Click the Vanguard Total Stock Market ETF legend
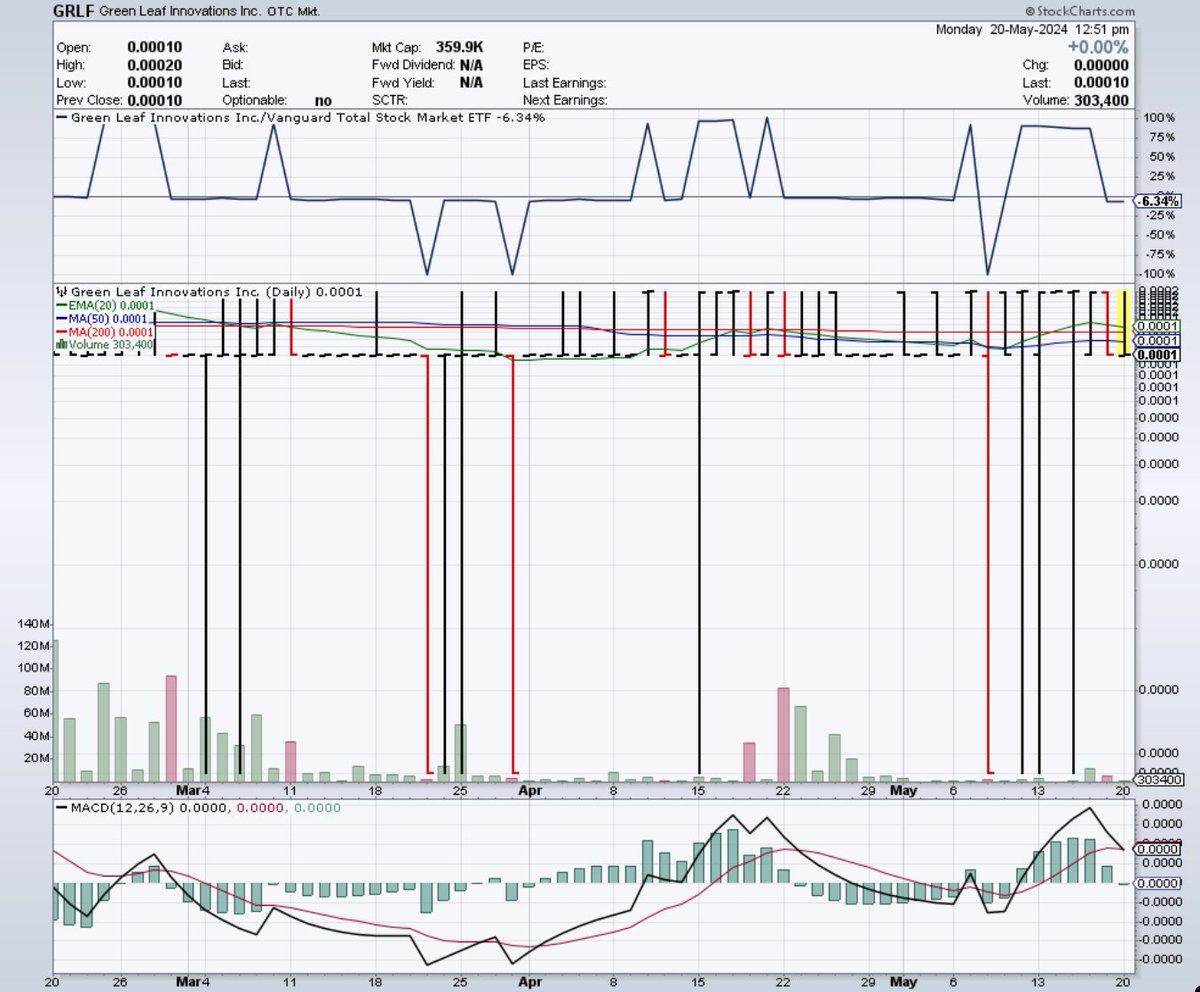1200x992 pixels. [x=302, y=118]
